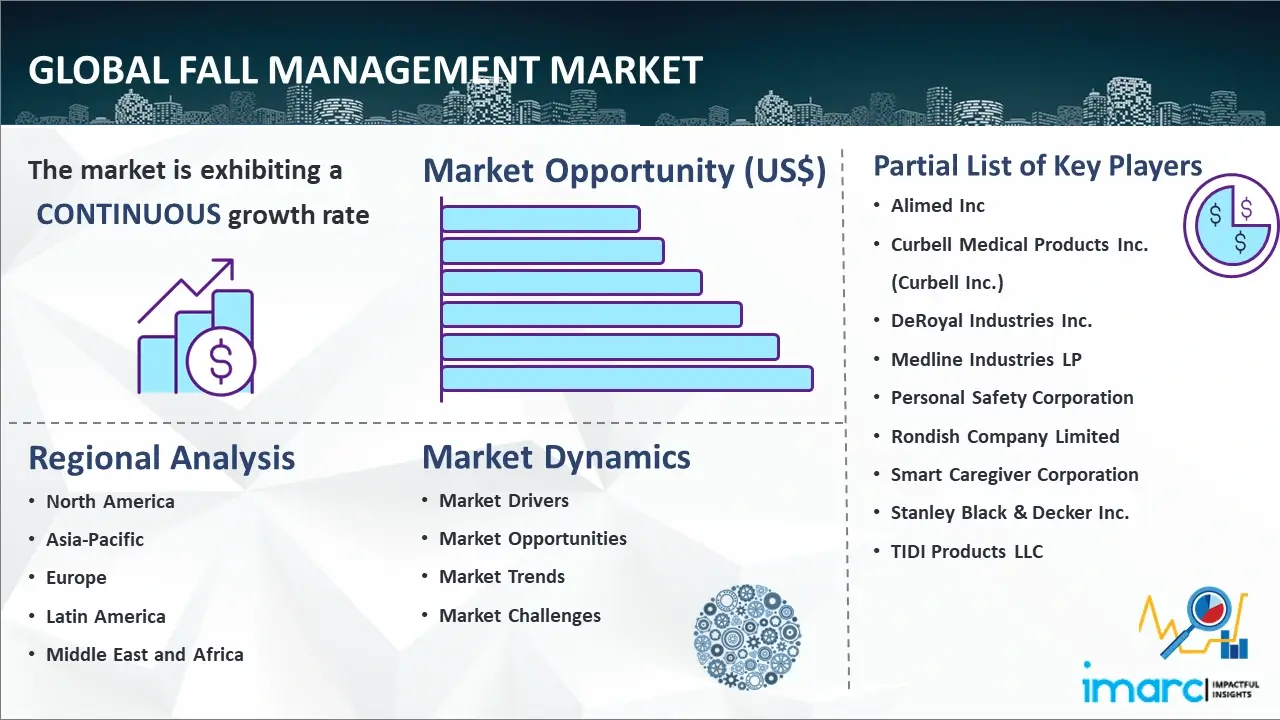This screenshot has width=1280, height=720.
Task: Click TIDI Products LLC entry
Action: pos(967,552)
